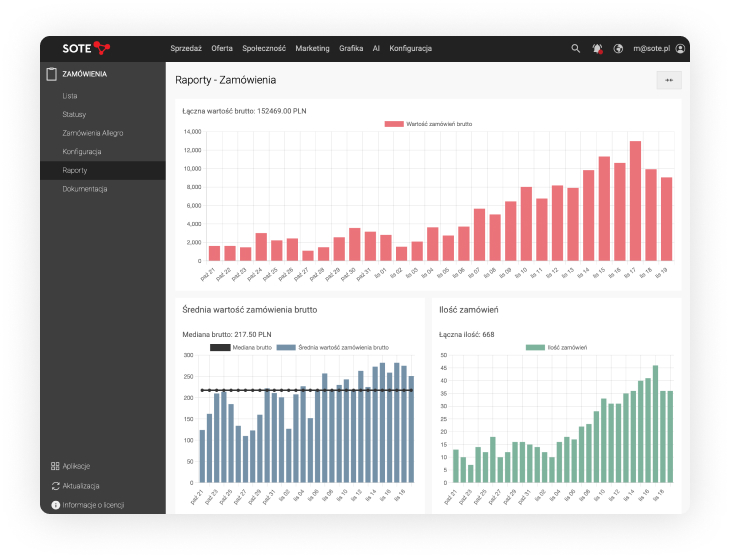Expand the Konfiguracja top menu
730x558 pixels.
pyautogui.click(x=410, y=48)
